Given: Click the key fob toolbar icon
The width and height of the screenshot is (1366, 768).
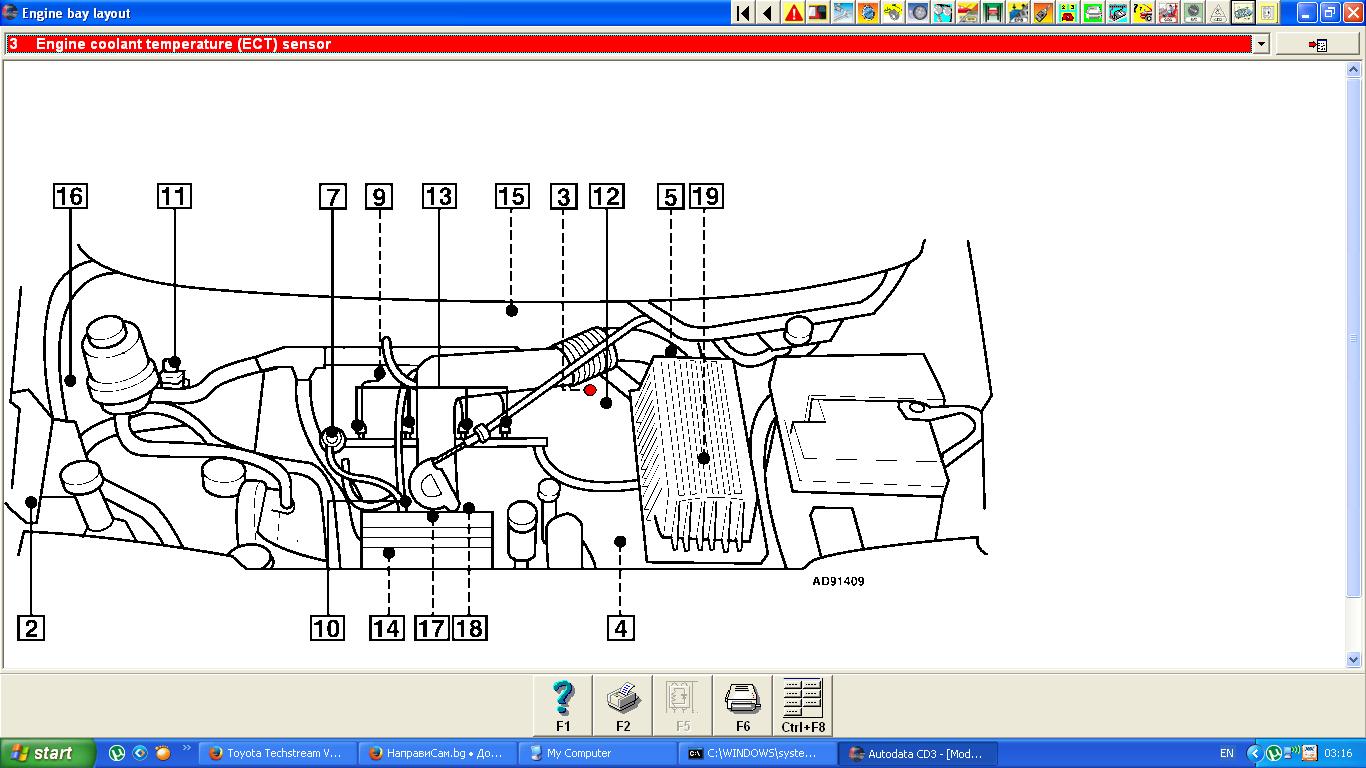Looking at the screenshot, I should click(1043, 13).
